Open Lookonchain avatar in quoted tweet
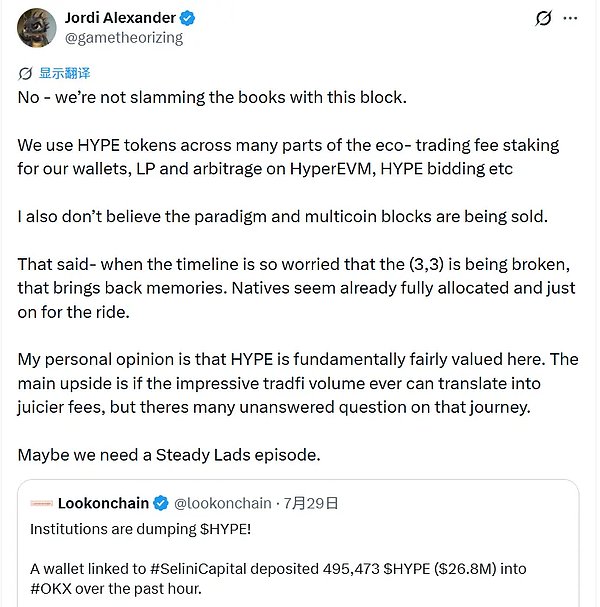This screenshot has height=607, width=600. click(x=41, y=503)
